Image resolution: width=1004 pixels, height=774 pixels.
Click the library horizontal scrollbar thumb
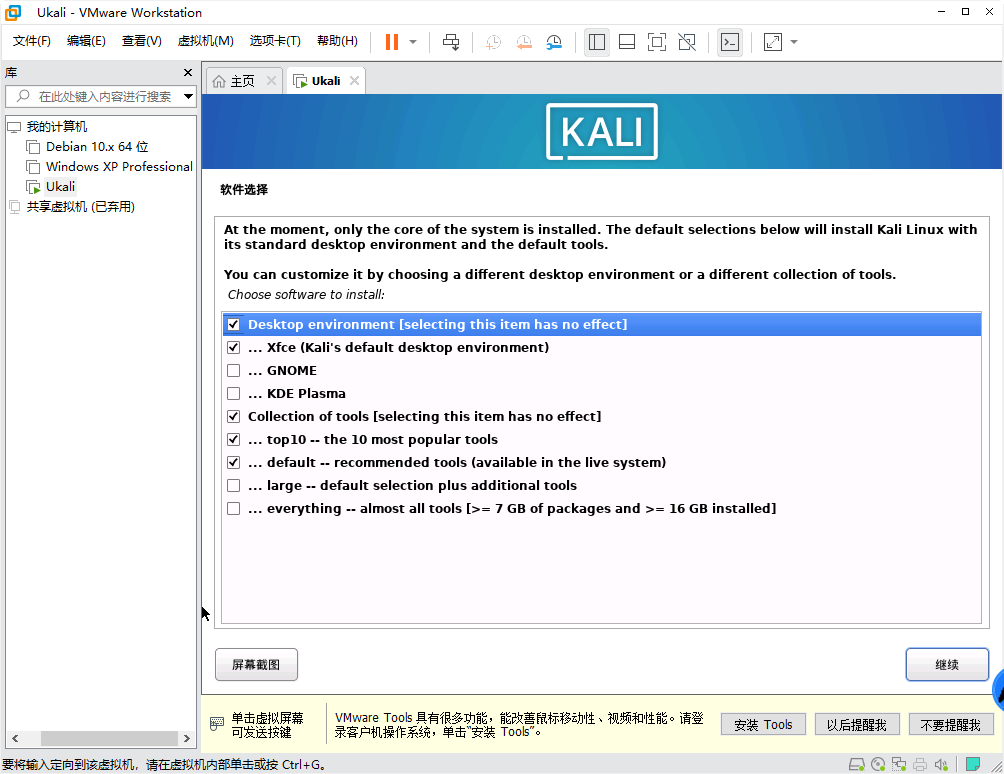[109, 738]
